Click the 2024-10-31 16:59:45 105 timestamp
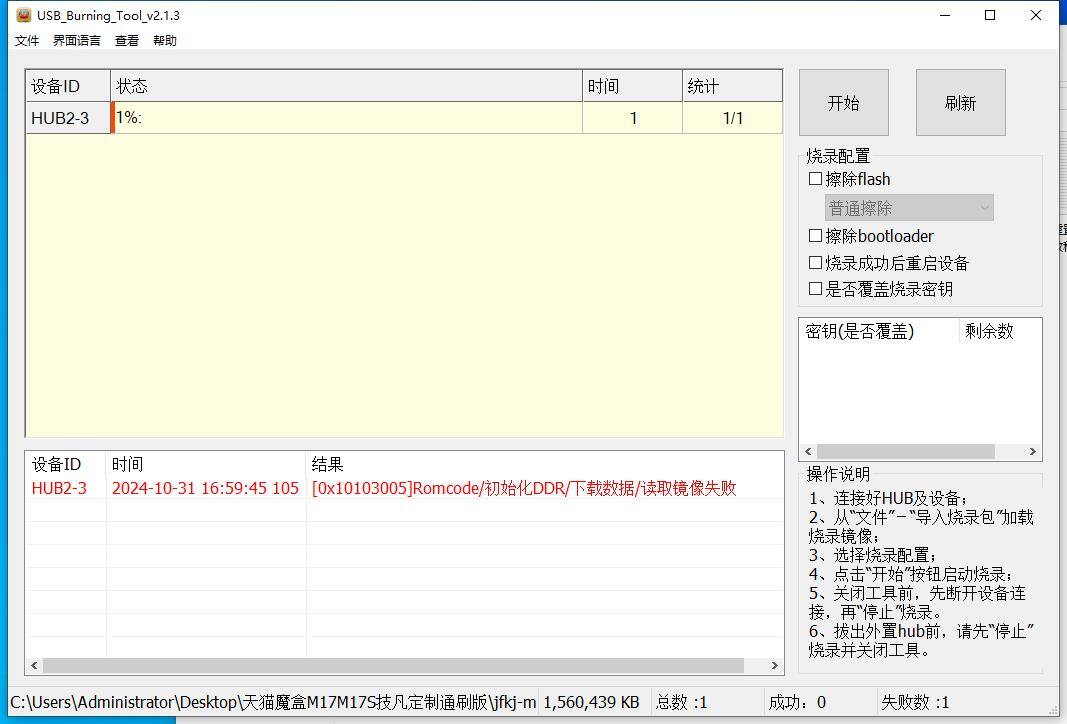The width and height of the screenshot is (1067, 724). point(206,489)
